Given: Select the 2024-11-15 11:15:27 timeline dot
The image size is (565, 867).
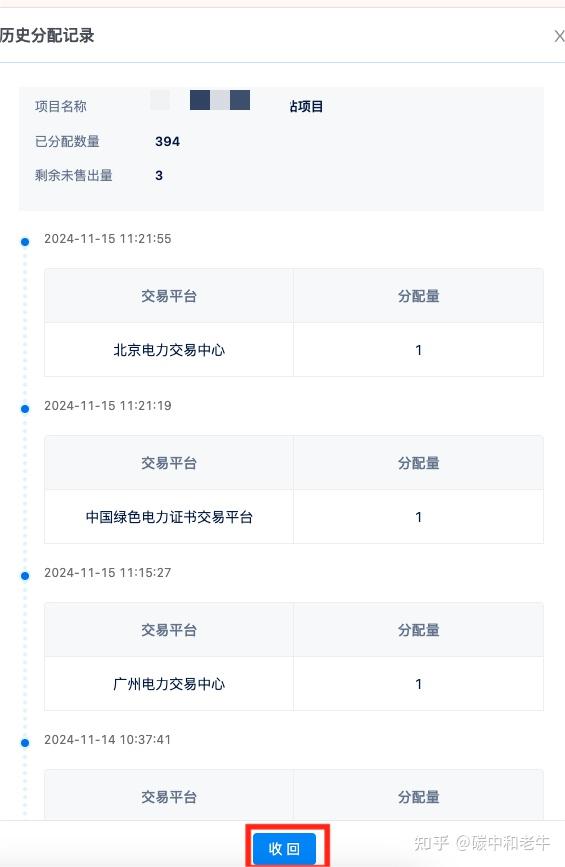Looking at the screenshot, I should point(25,576).
